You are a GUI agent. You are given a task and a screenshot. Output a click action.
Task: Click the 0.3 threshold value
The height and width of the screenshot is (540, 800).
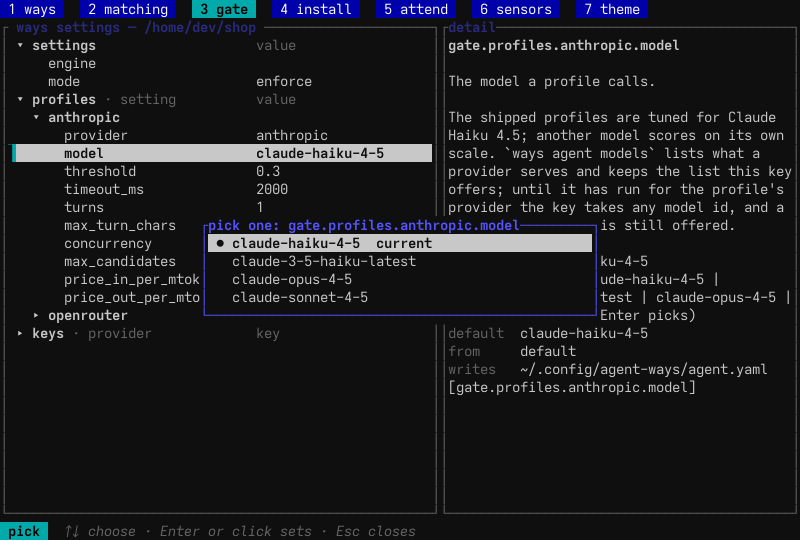[268, 171]
